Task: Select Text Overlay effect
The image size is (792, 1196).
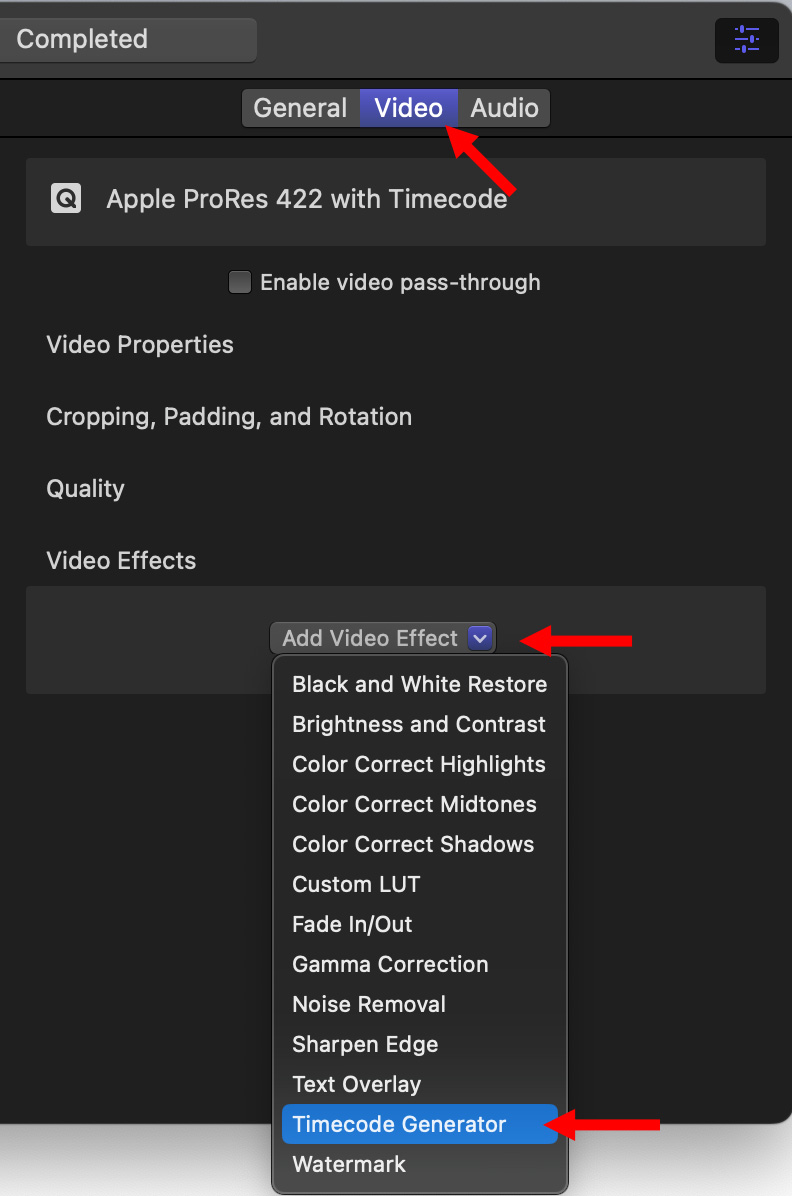Action: [x=356, y=1084]
